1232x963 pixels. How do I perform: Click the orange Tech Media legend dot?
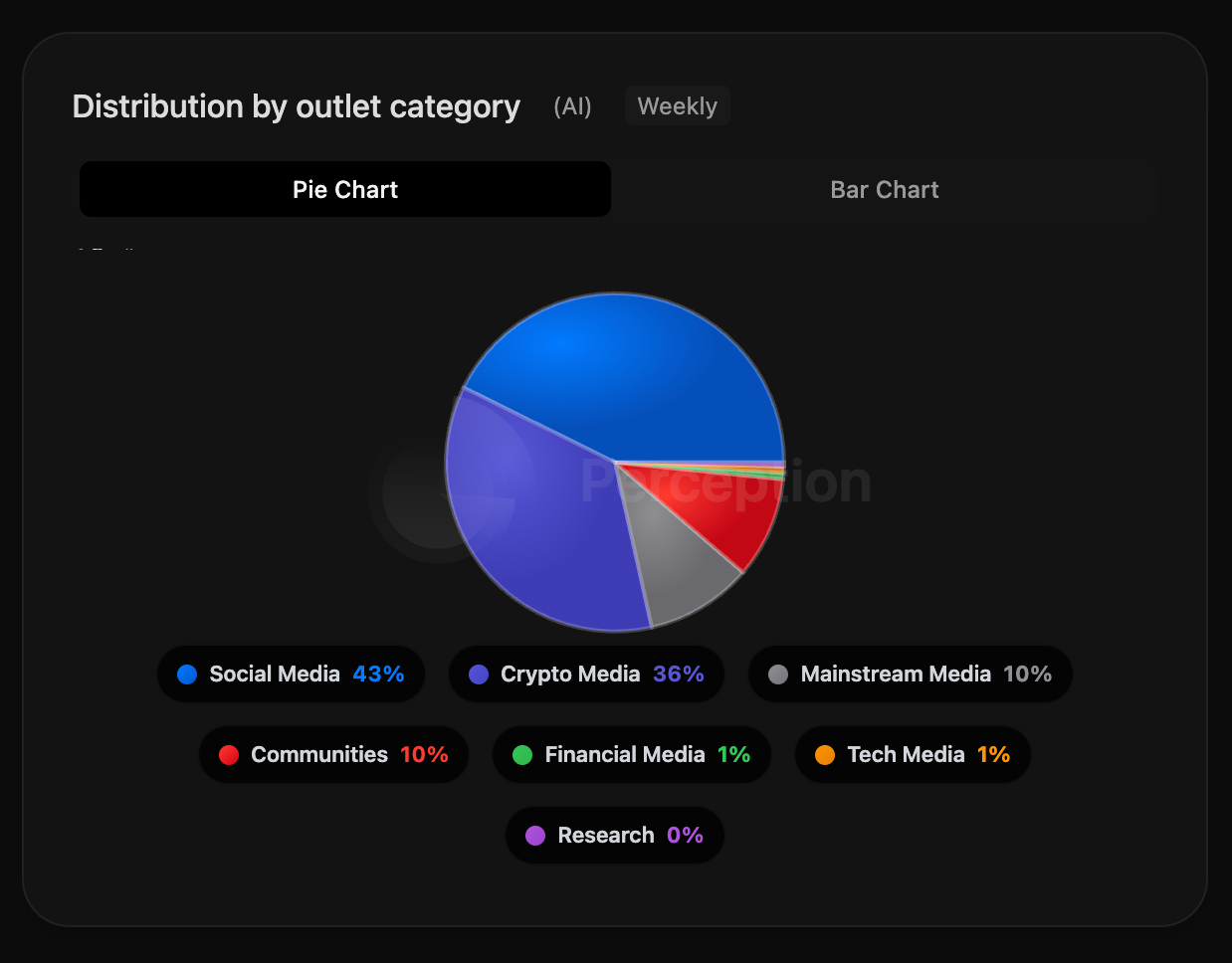point(825,755)
